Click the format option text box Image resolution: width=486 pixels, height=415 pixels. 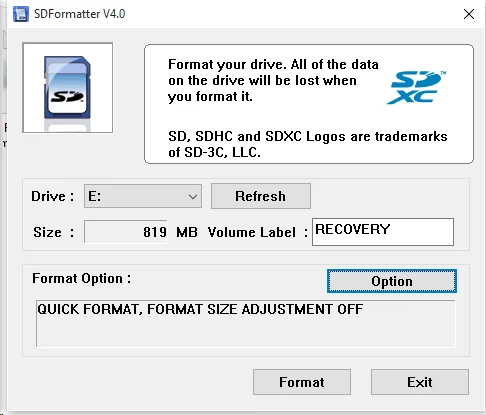pyautogui.click(x=245, y=324)
